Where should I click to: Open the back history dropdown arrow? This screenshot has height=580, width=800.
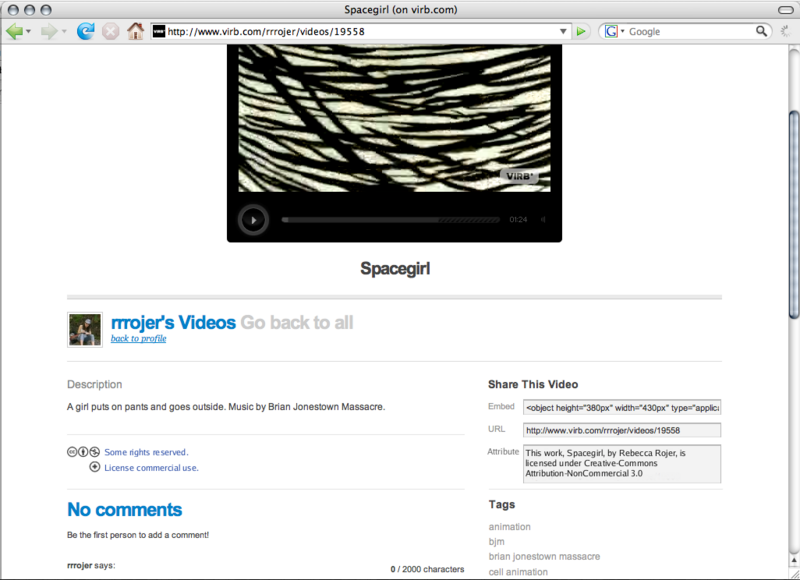tap(29, 32)
